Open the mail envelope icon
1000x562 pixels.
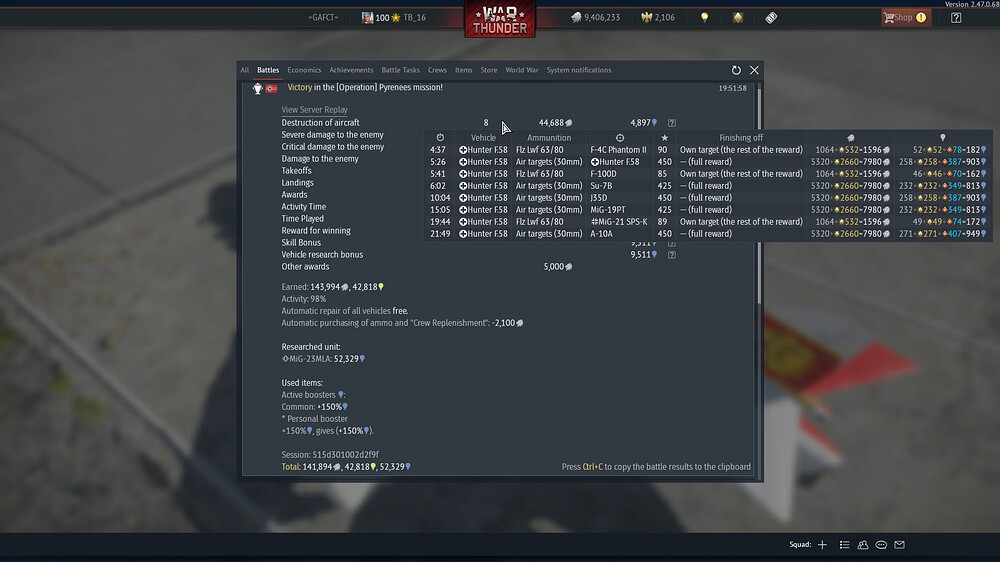coord(899,545)
